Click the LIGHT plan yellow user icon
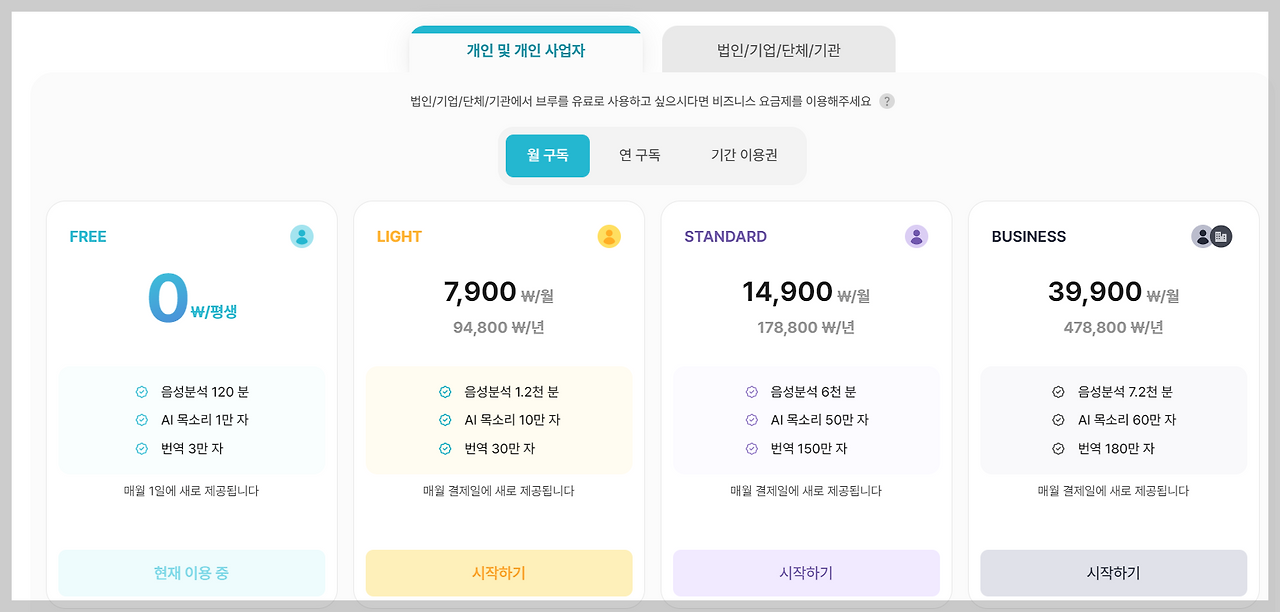 pyautogui.click(x=609, y=237)
